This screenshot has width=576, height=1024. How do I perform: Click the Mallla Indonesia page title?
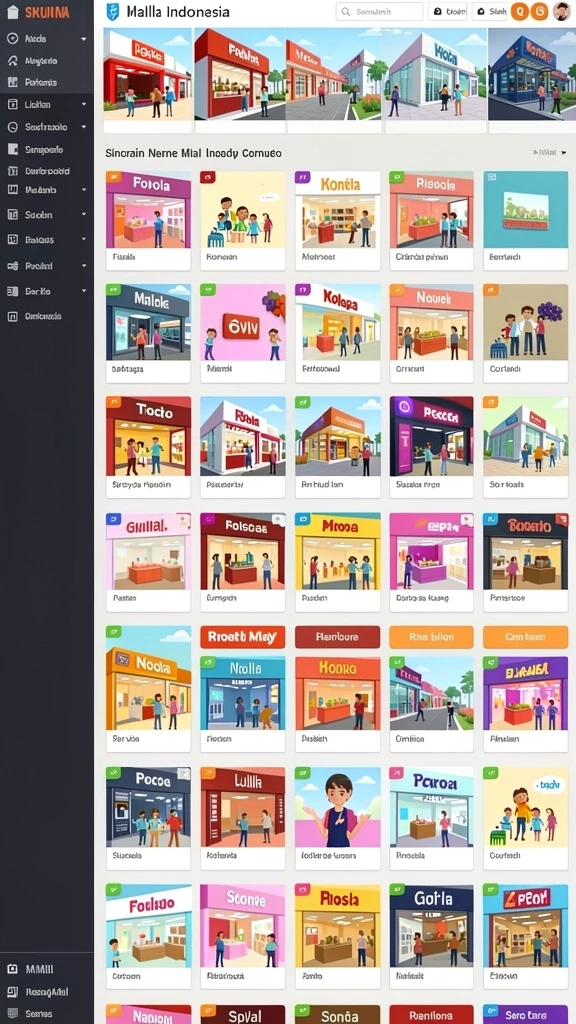178,12
